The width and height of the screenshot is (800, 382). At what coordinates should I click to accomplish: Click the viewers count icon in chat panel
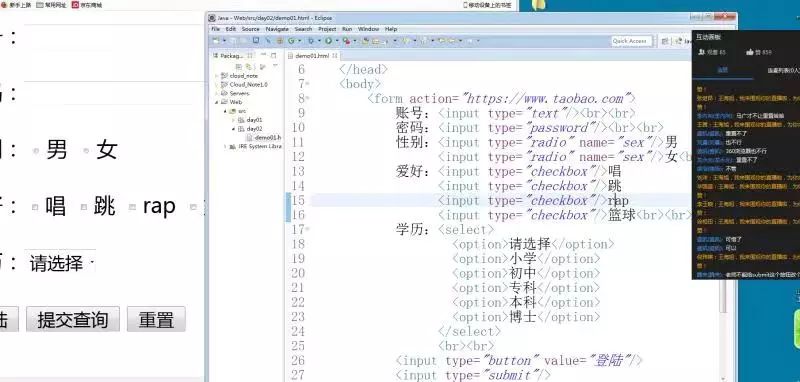(x=701, y=52)
